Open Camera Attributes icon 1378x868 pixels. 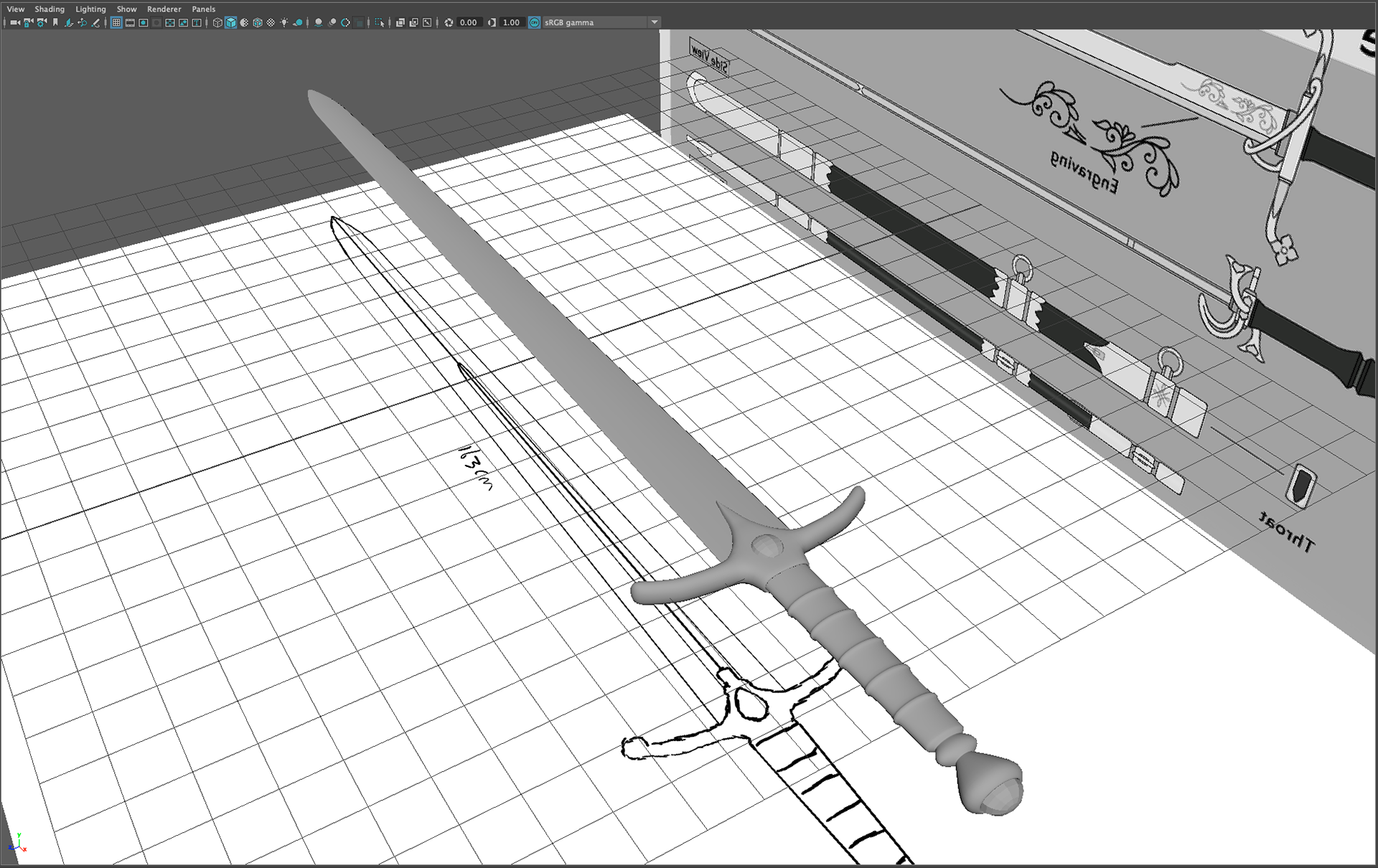point(42,22)
